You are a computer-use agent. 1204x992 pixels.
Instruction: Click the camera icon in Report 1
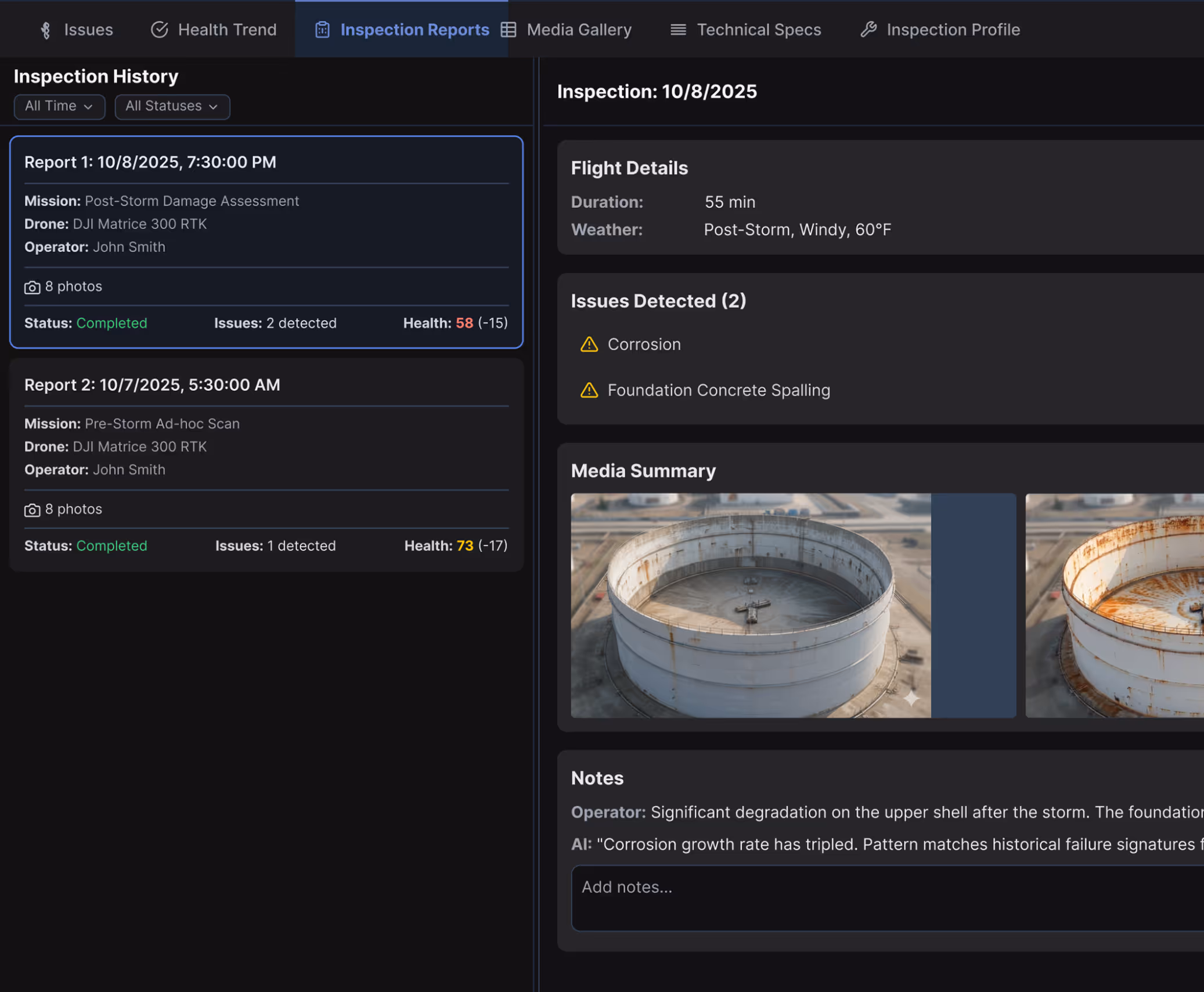tap(32, 287)
